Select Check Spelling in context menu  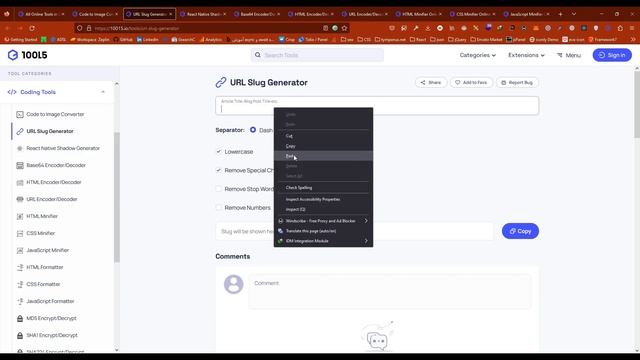tap(323, 188)
